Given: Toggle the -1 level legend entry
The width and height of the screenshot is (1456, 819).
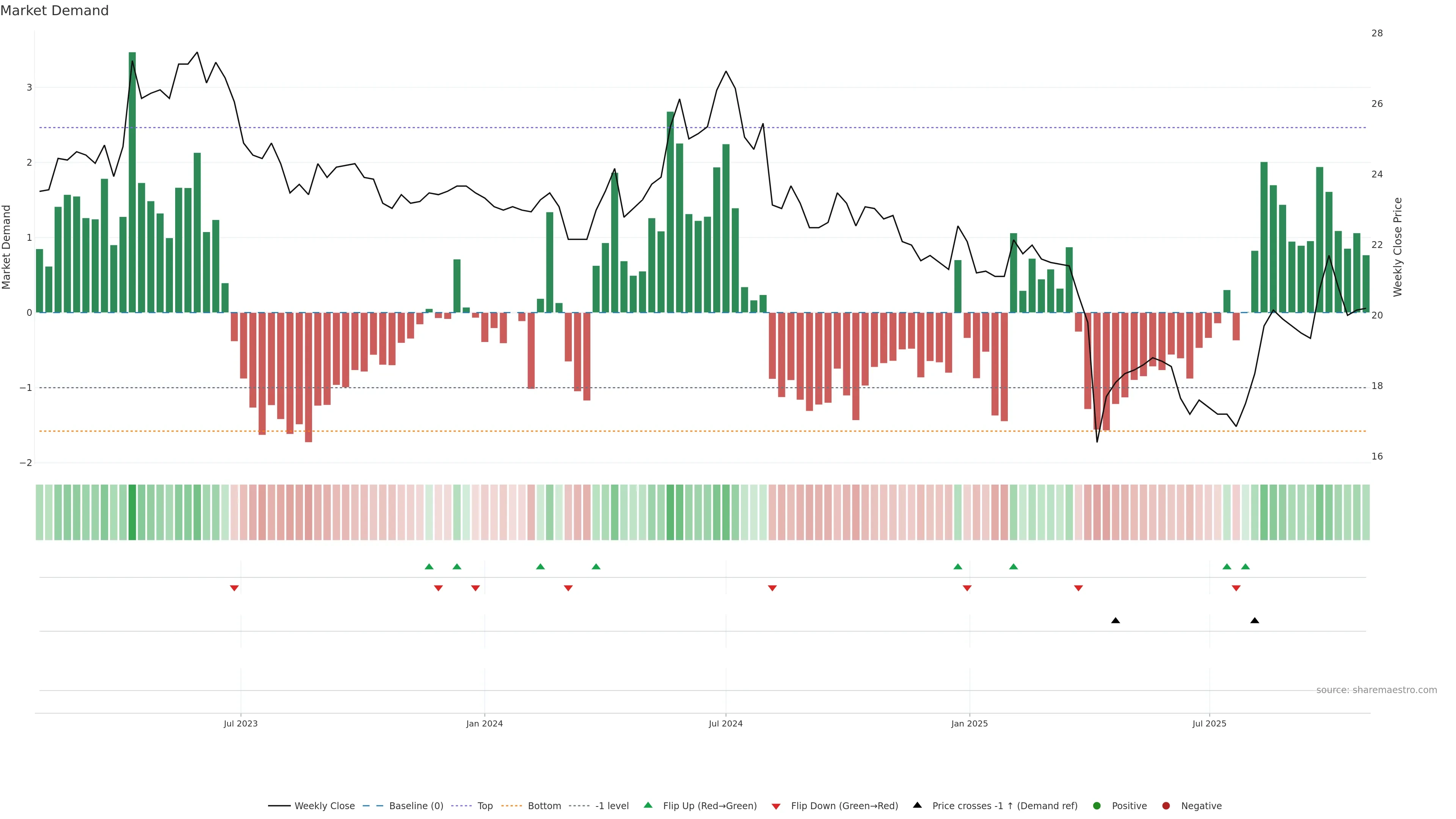Looking at the screenshot, I should coord(612,806).
